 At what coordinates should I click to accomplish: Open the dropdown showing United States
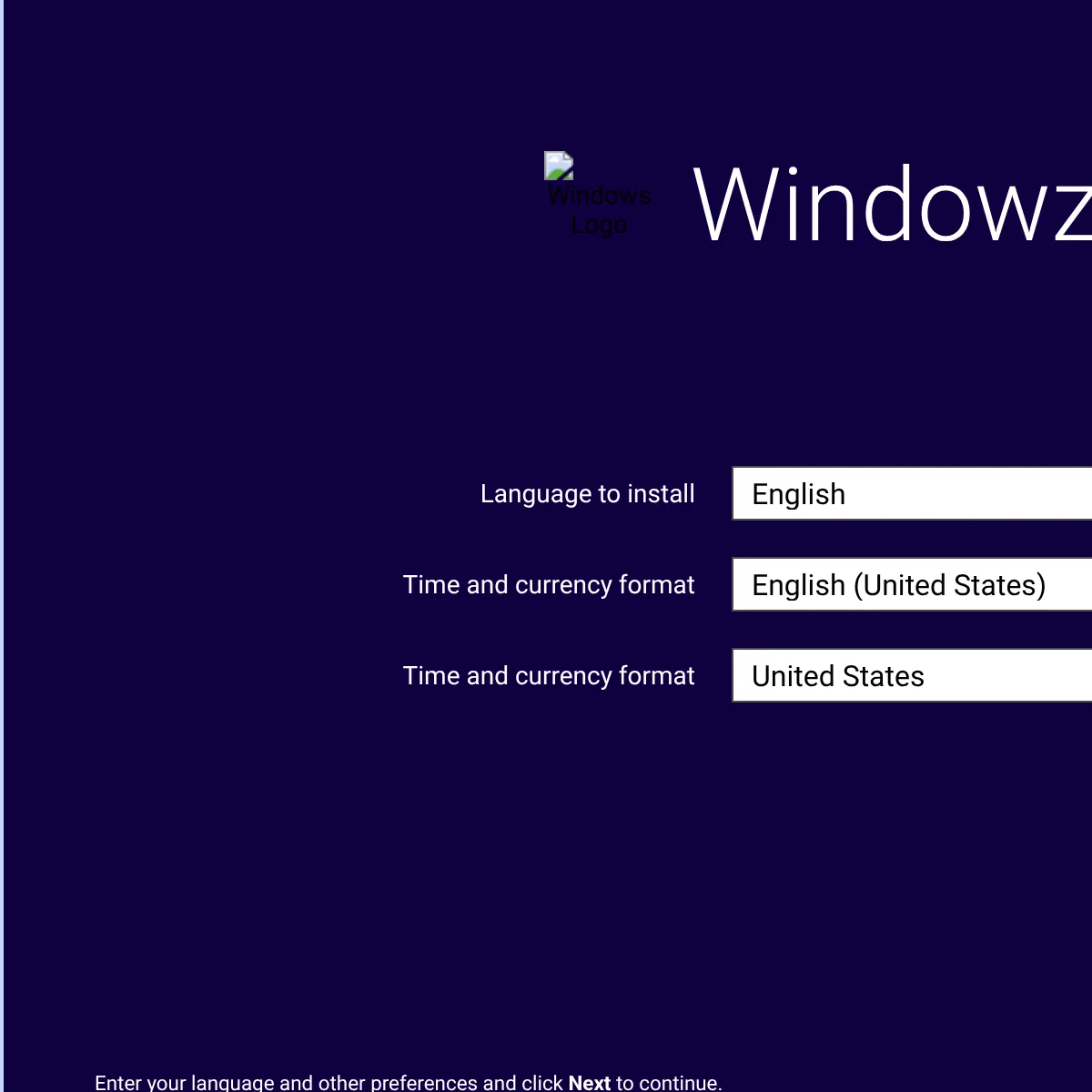[x=912, y=675]
